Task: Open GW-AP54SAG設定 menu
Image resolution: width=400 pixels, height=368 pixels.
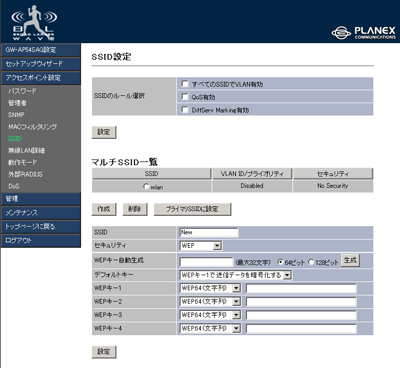Action: coord(41,50)
